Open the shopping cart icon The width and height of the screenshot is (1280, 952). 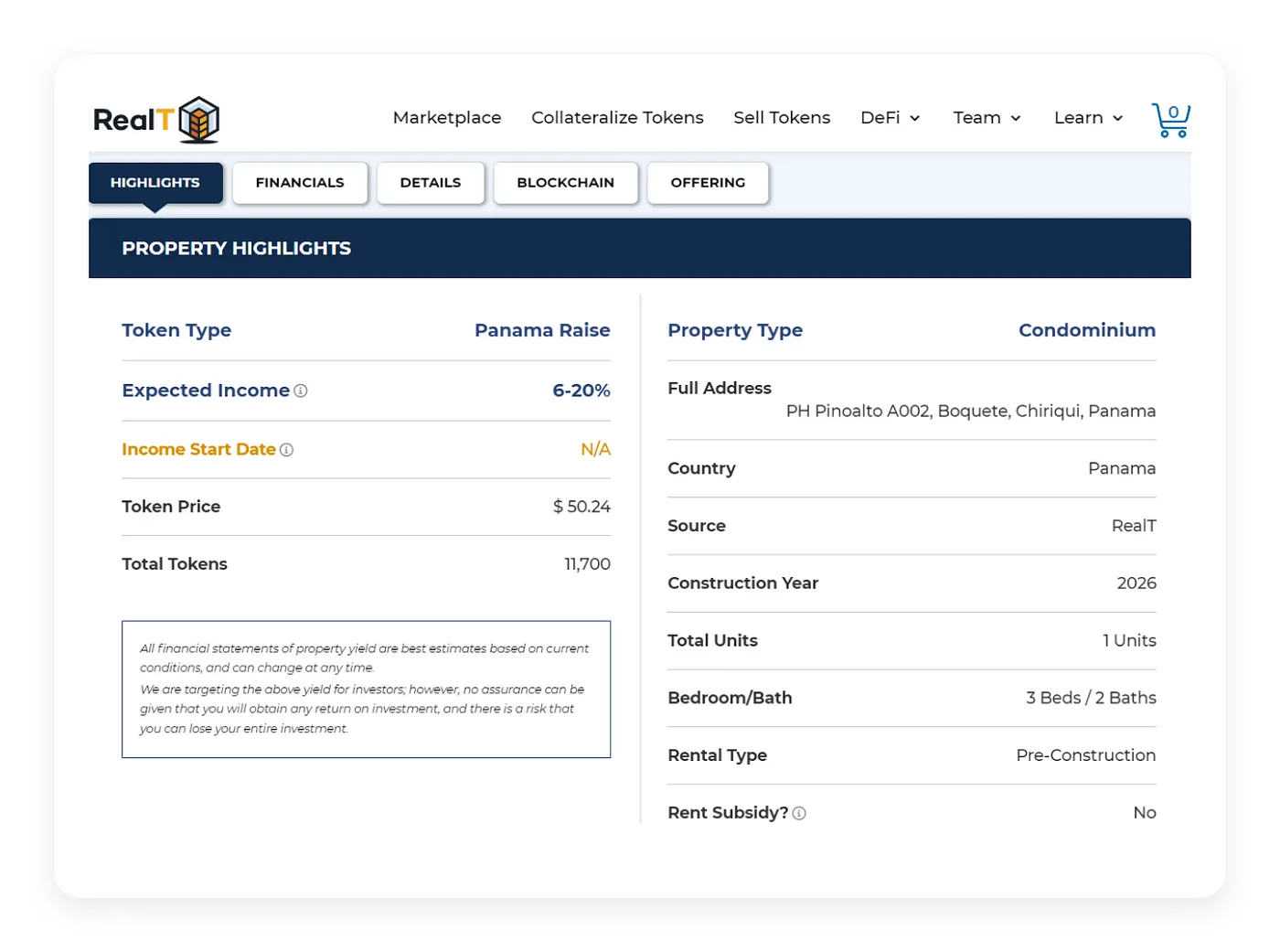click(x=1171, y=120)
